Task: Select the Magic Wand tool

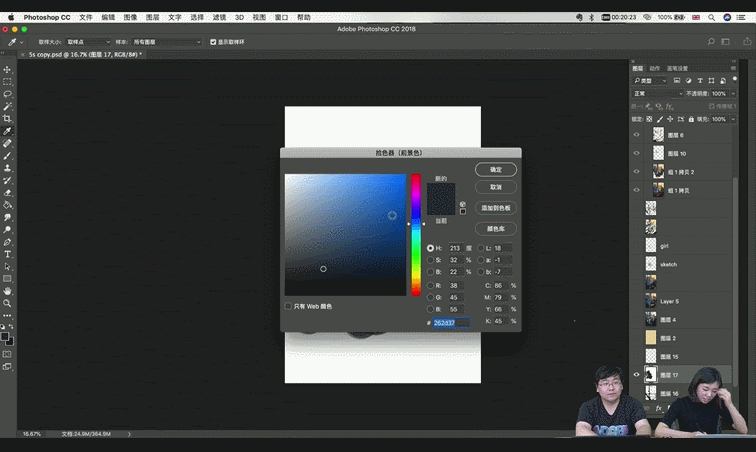Action: [7, 106]
